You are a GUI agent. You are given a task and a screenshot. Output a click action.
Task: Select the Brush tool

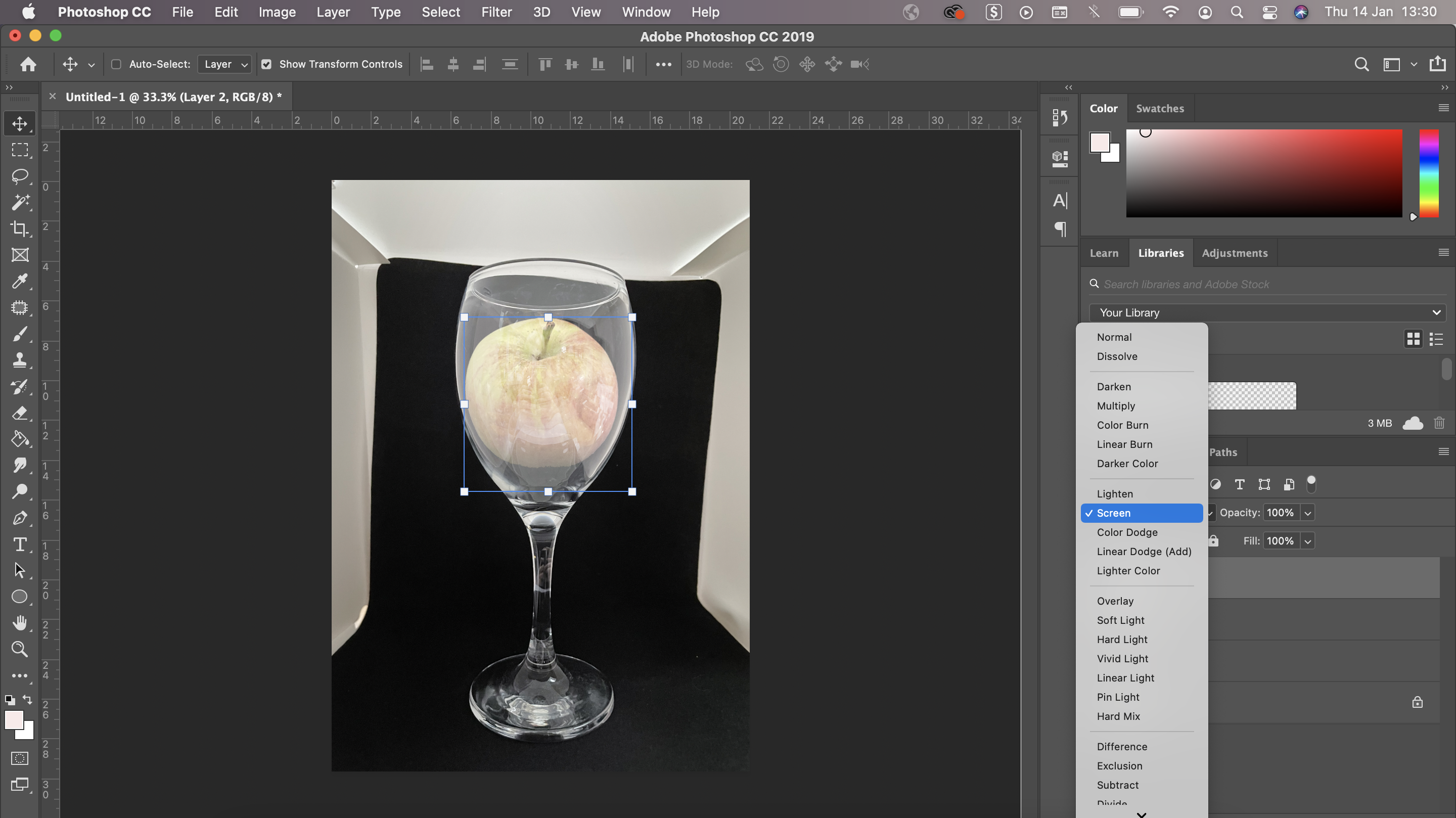coord(20,334)
